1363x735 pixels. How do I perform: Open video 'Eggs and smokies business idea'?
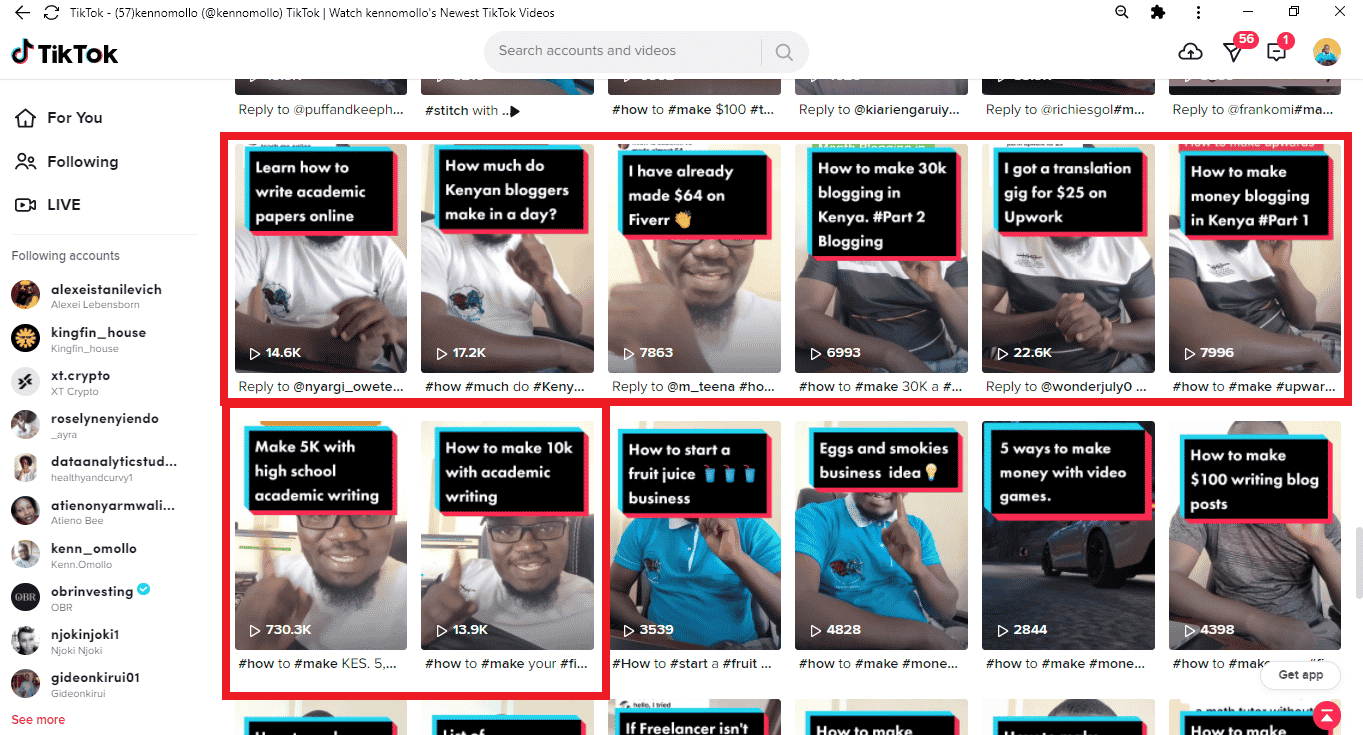pos(881,535)
